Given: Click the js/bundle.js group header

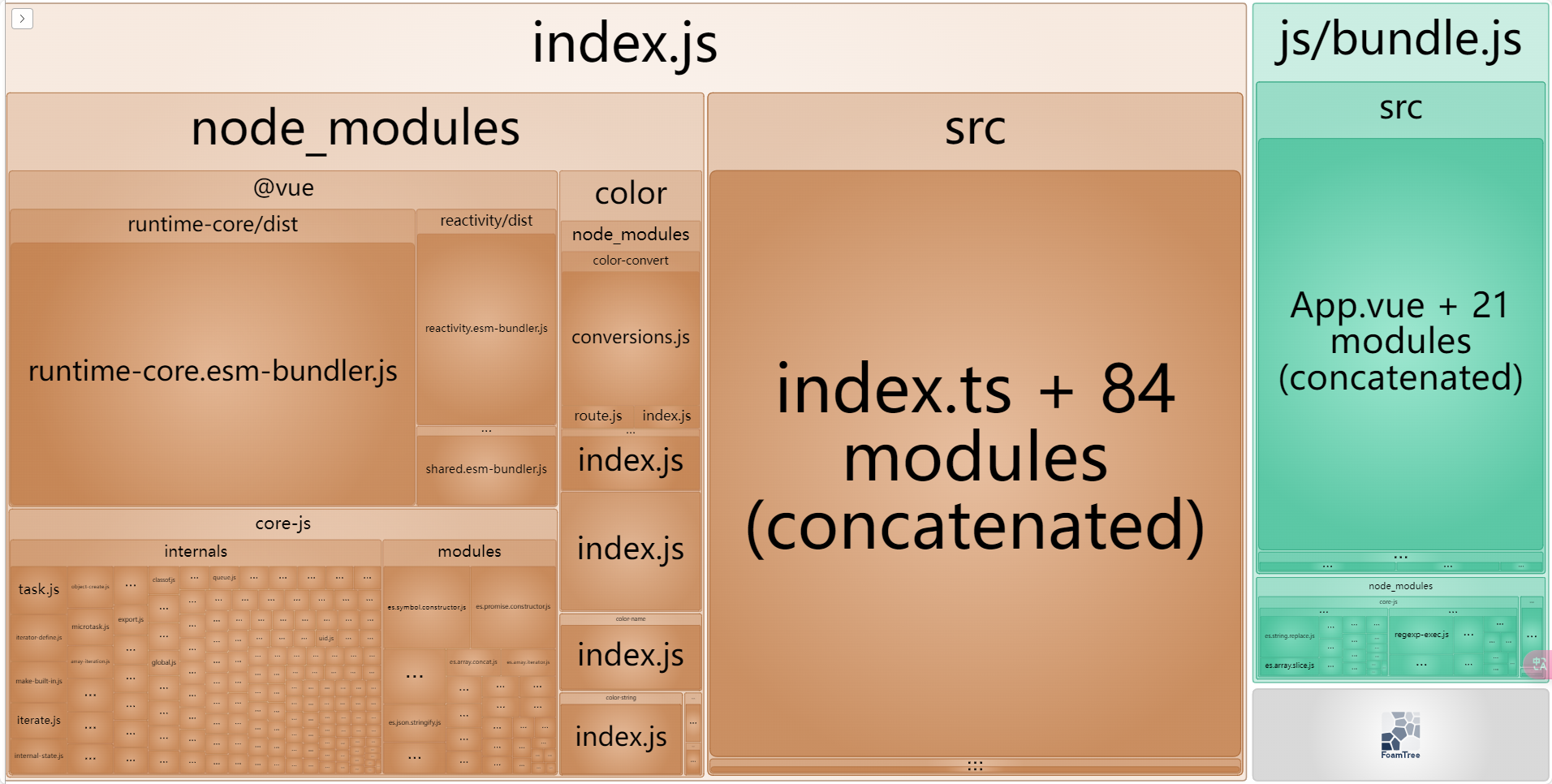Looking at the screenshot, I should coord(1400,41).
